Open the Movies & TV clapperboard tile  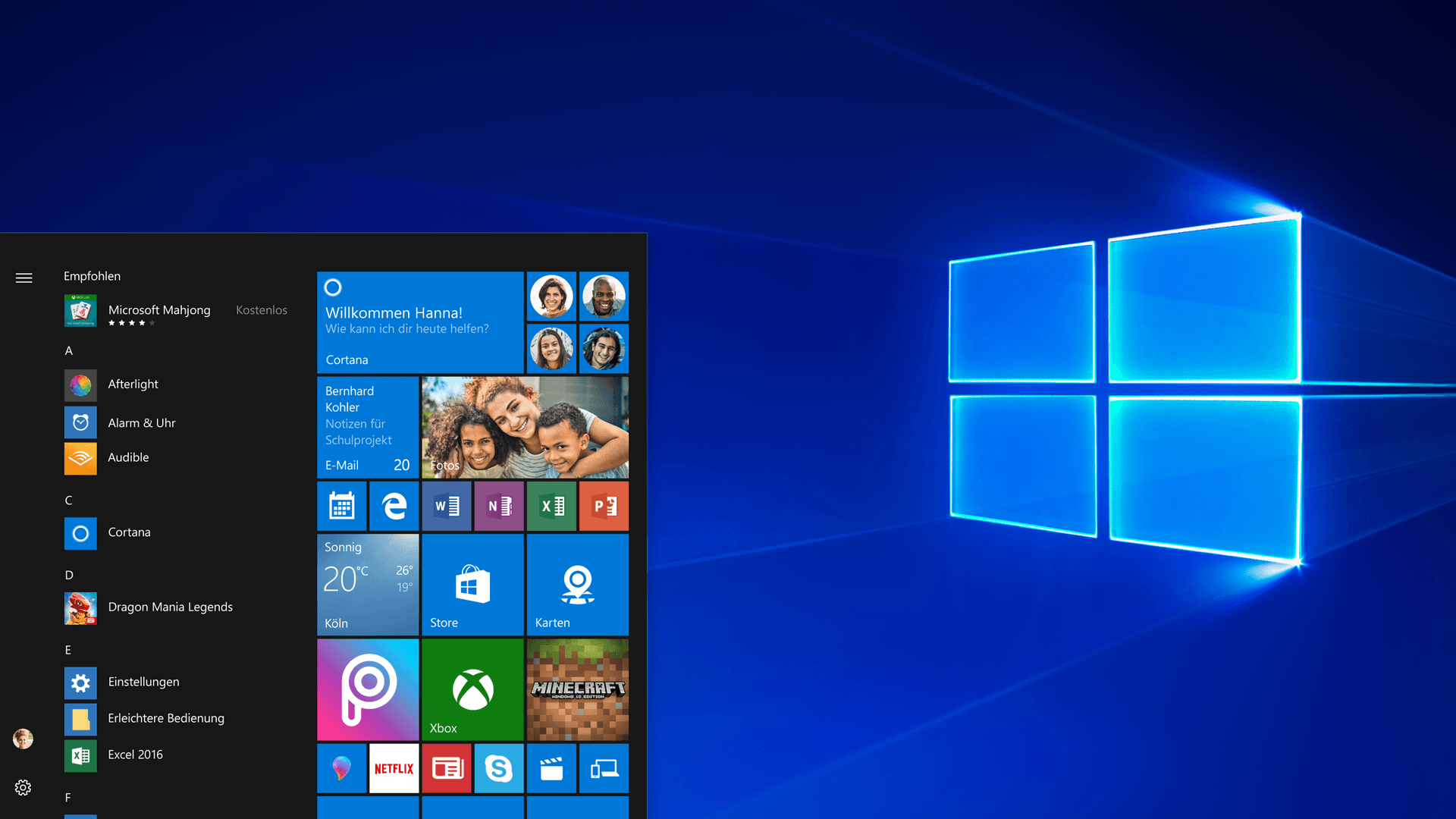click(x=551, y=768)
